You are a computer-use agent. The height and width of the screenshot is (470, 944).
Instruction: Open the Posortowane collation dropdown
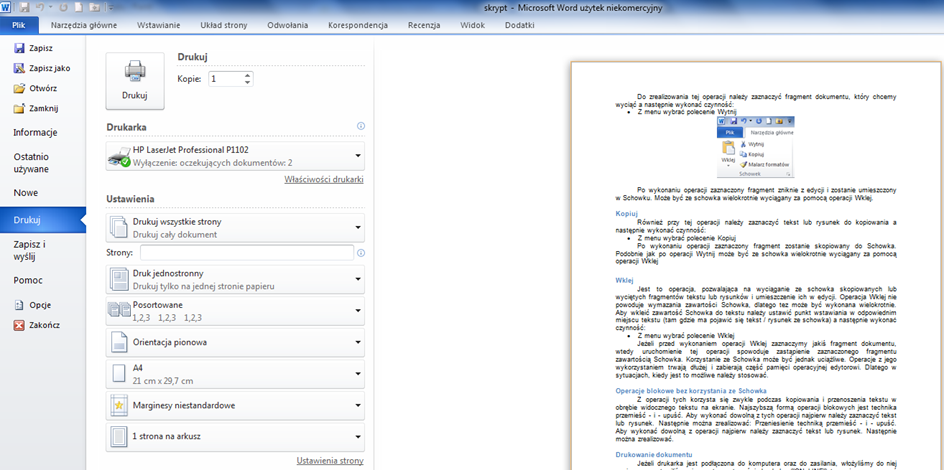(x=235, y=311)
